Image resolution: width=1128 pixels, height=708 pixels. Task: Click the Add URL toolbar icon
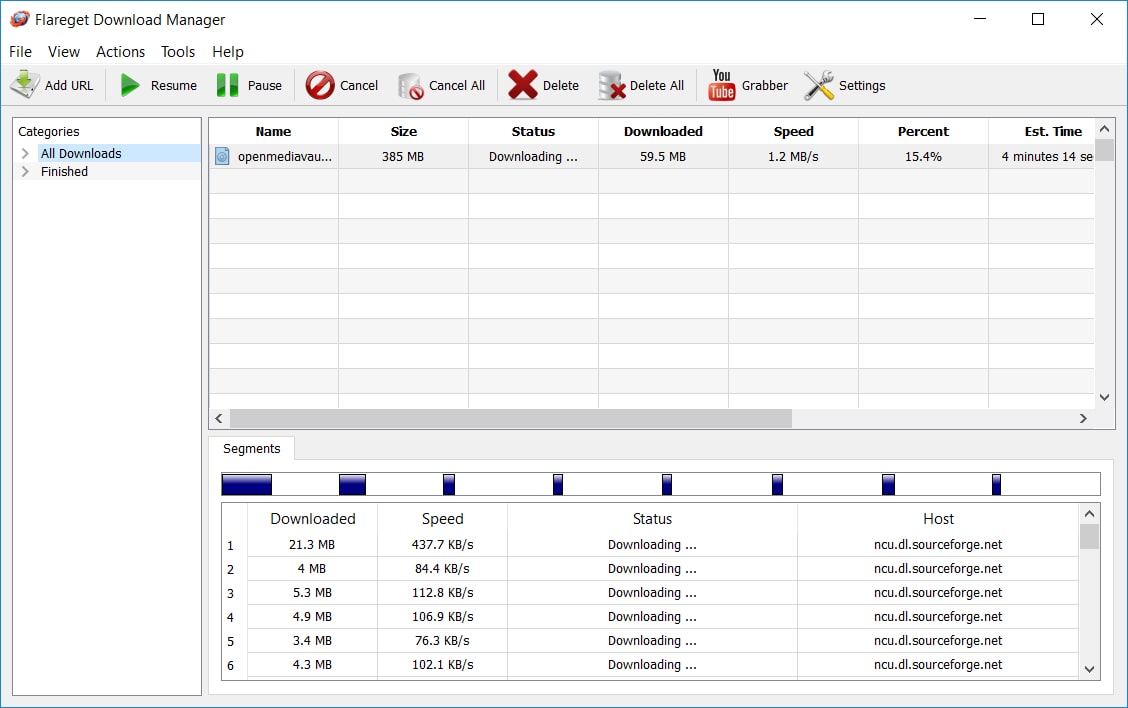[x=26, y=85]
